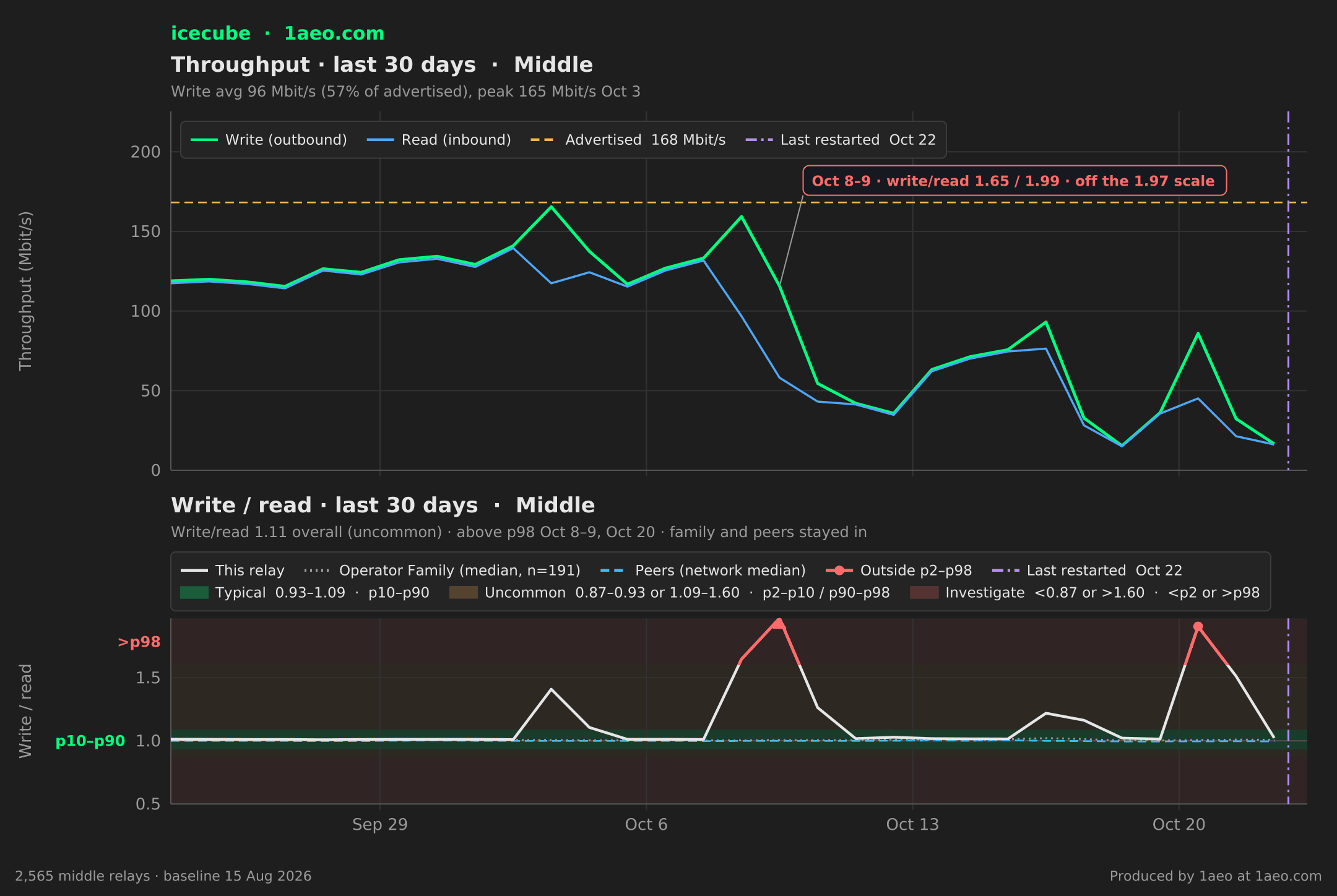
Task: Click the 'Throughput · last 30 days · Middle' title
Action: [382, 65]
